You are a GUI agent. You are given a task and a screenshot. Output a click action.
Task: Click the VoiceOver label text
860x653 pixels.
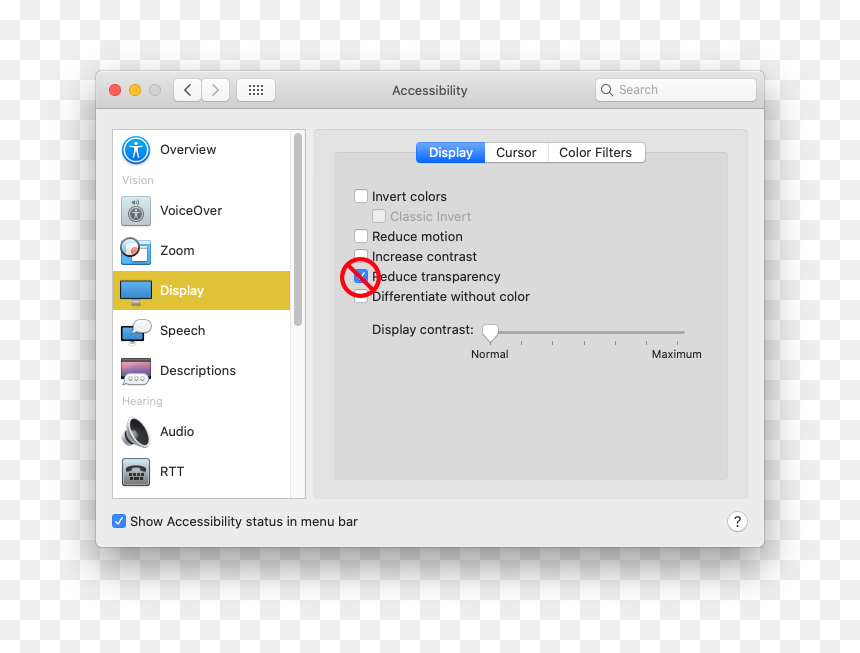click(x=191, y=211)
